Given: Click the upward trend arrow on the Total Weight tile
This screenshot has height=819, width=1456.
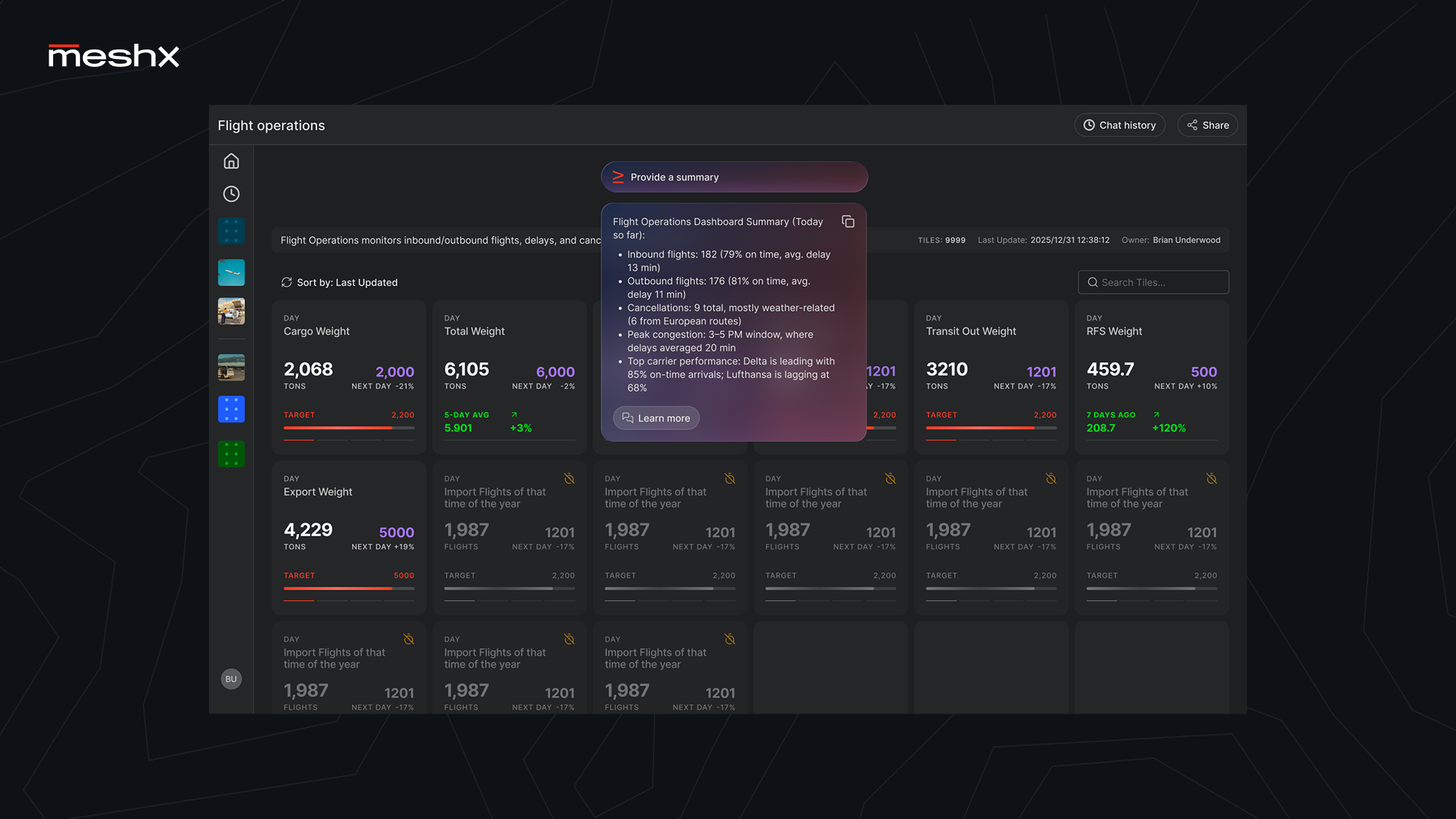Looking at the screenshot, I should pyautogui.click(x=514, y=415).
